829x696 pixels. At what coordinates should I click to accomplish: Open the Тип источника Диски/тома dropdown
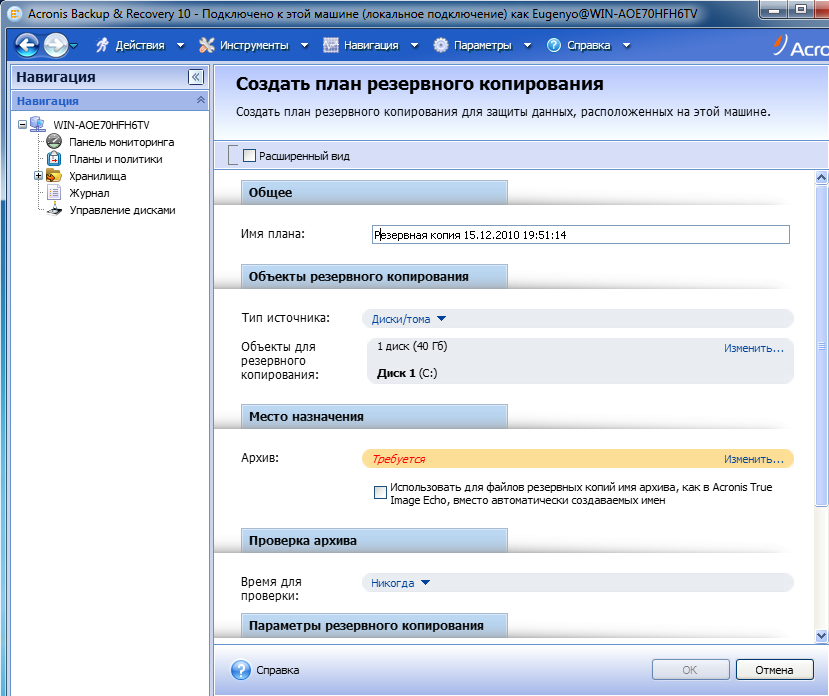click(408, 319)
